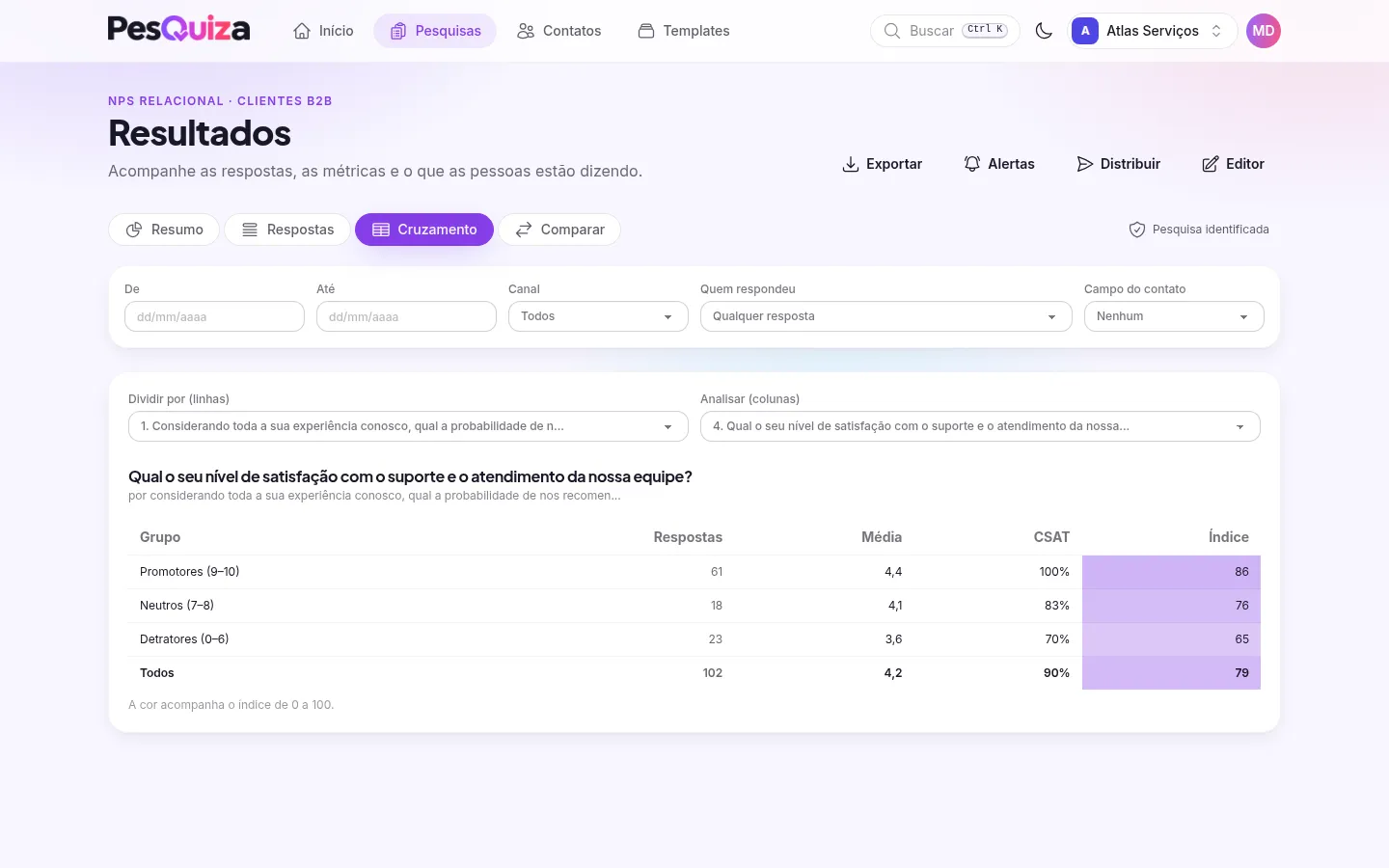Image resolution: width=1389 pixels, height=868 pixels.
Task: Click the Todos total row label
Action: (157, 673)
